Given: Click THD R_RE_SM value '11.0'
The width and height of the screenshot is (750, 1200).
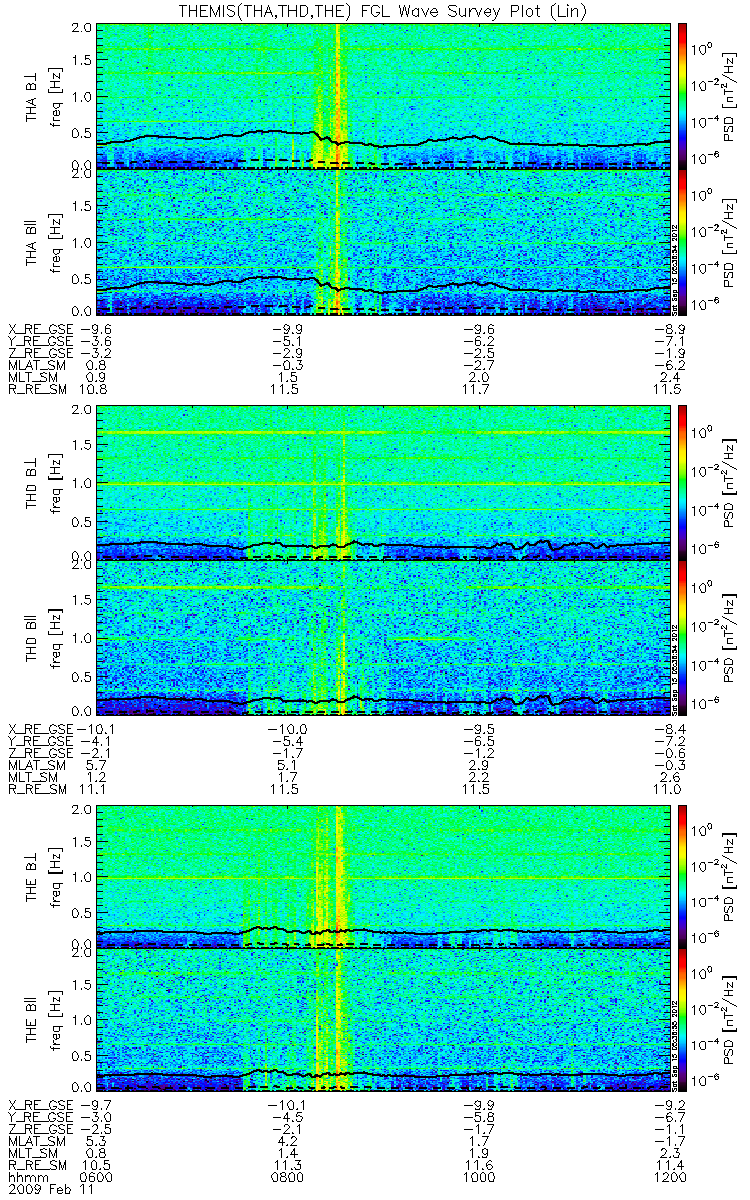Looking at the screenshot, I should pos(668,789).
